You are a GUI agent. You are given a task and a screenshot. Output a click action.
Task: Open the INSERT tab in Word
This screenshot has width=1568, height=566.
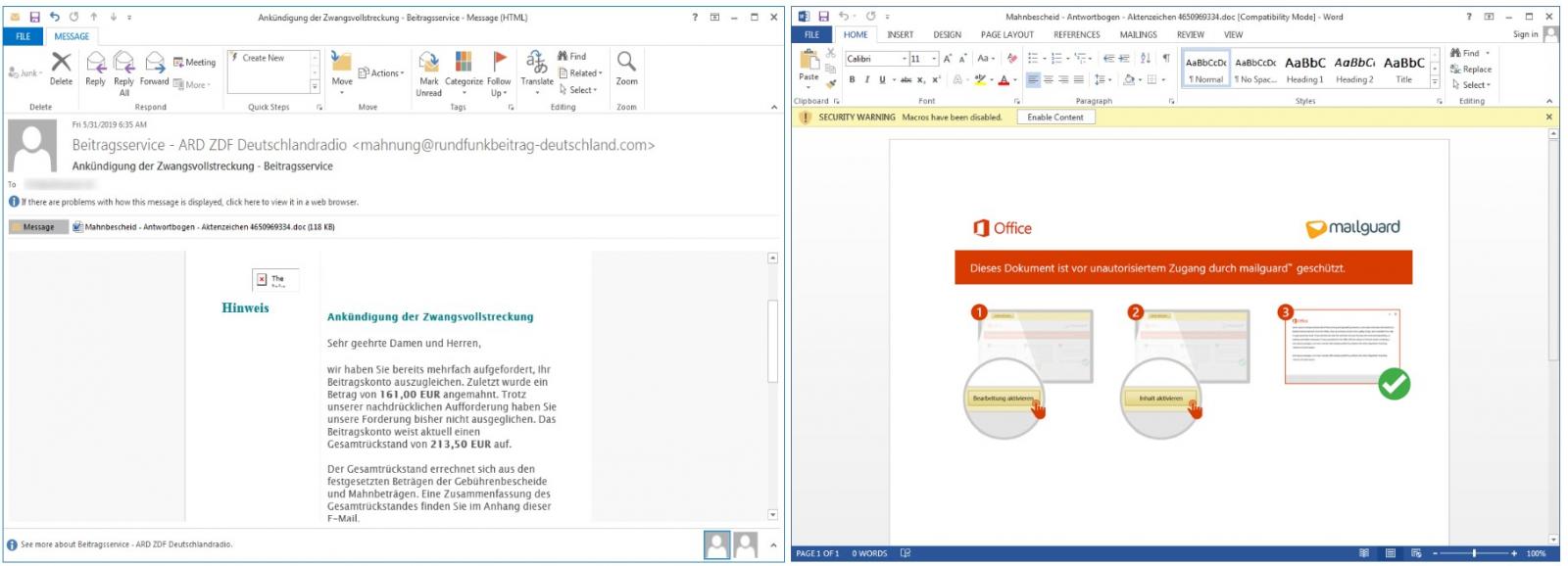(900, 35)
